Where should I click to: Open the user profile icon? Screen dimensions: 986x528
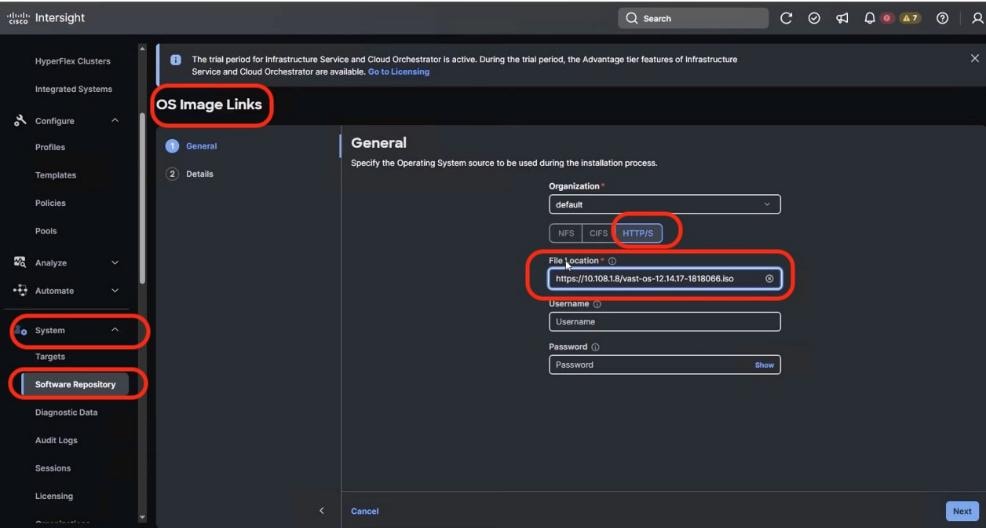(977, 18)
